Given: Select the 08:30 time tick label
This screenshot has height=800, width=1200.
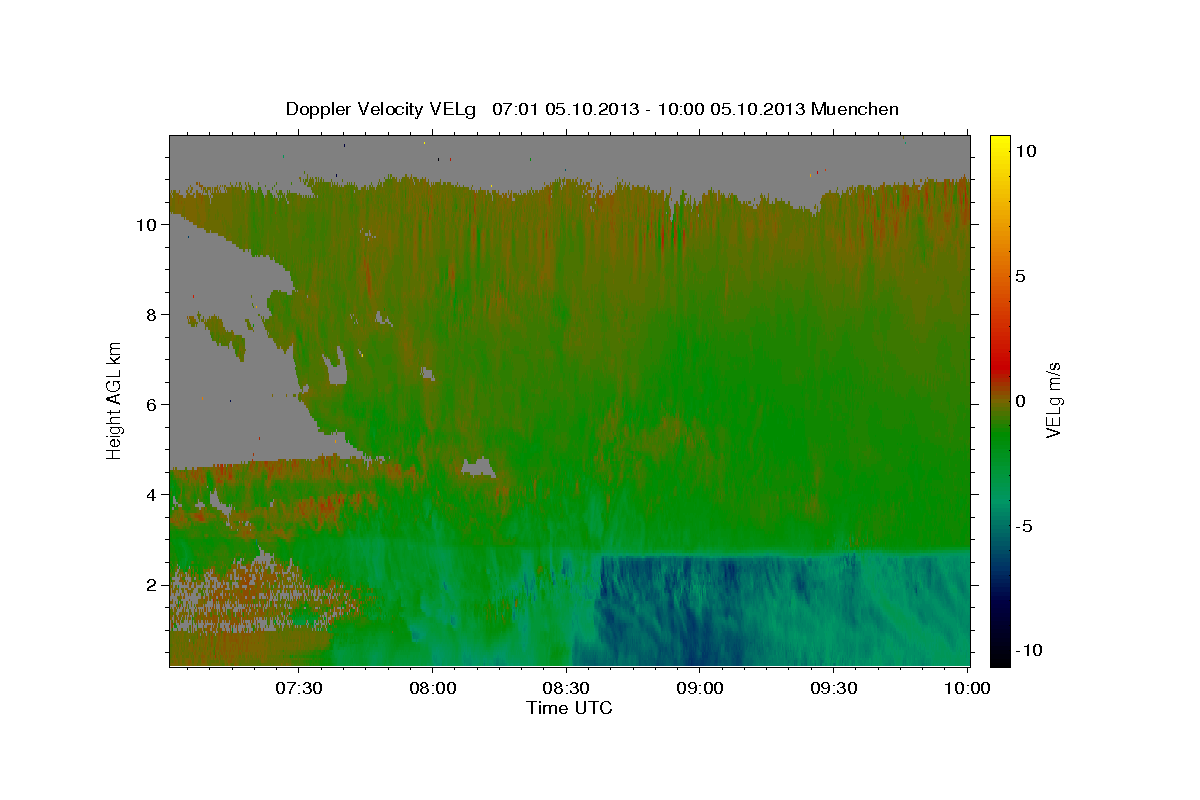Looking at the screenshot, I should [566, 689].
